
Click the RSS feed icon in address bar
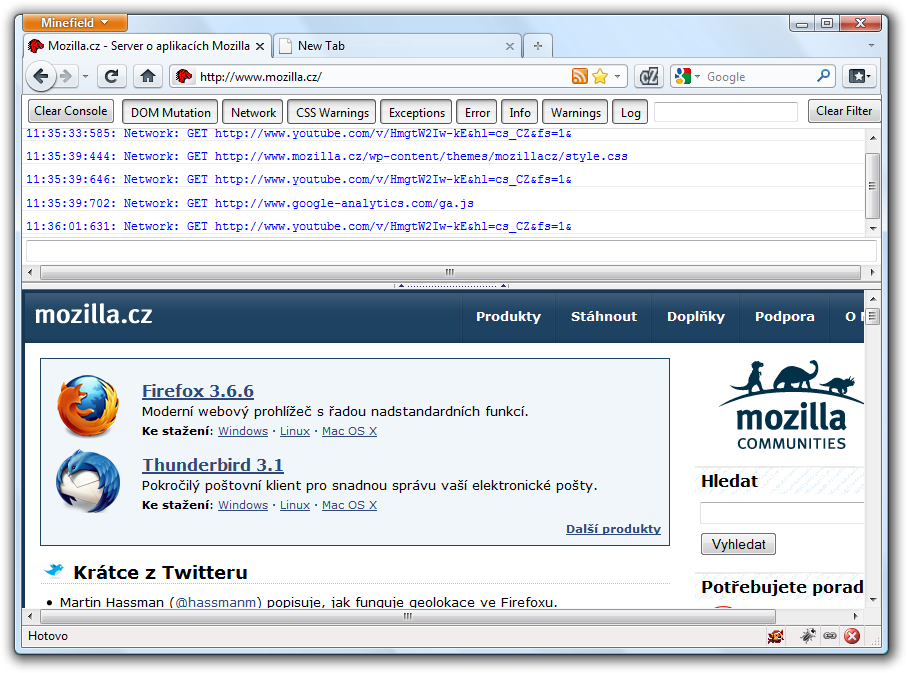pos(580,76)
